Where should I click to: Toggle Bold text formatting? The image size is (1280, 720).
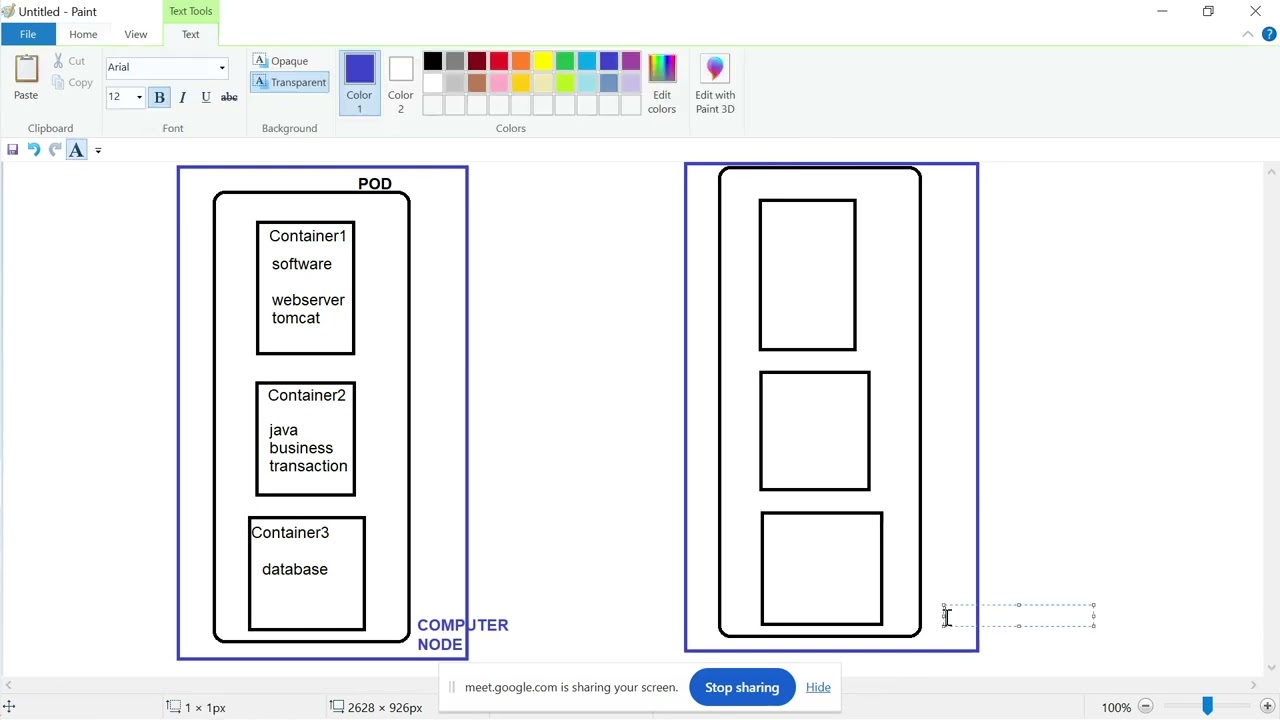pos(159,97)
